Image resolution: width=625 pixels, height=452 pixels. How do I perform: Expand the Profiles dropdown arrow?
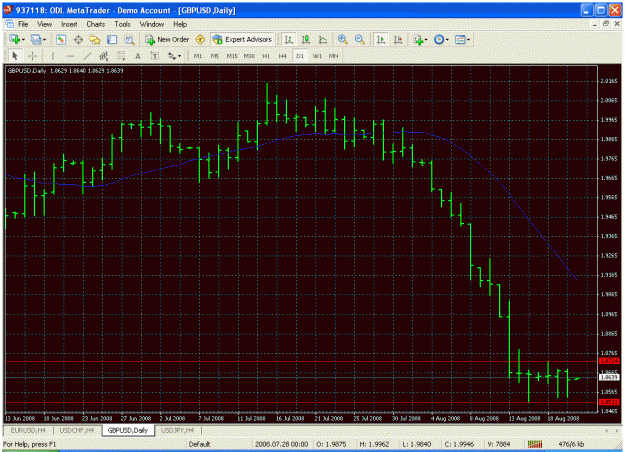[44, 39]
